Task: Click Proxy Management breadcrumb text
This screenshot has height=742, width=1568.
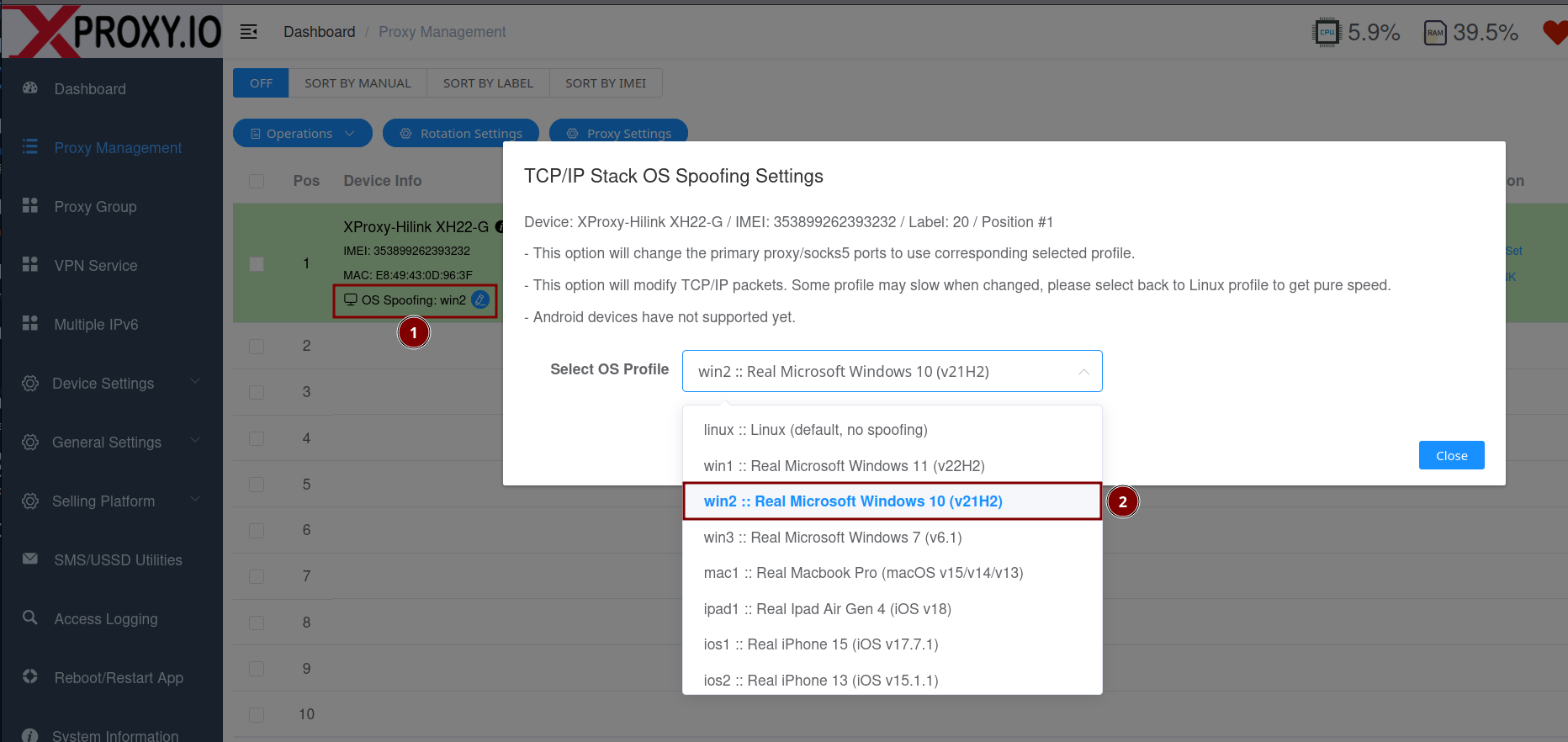Action: pos(442,32)
